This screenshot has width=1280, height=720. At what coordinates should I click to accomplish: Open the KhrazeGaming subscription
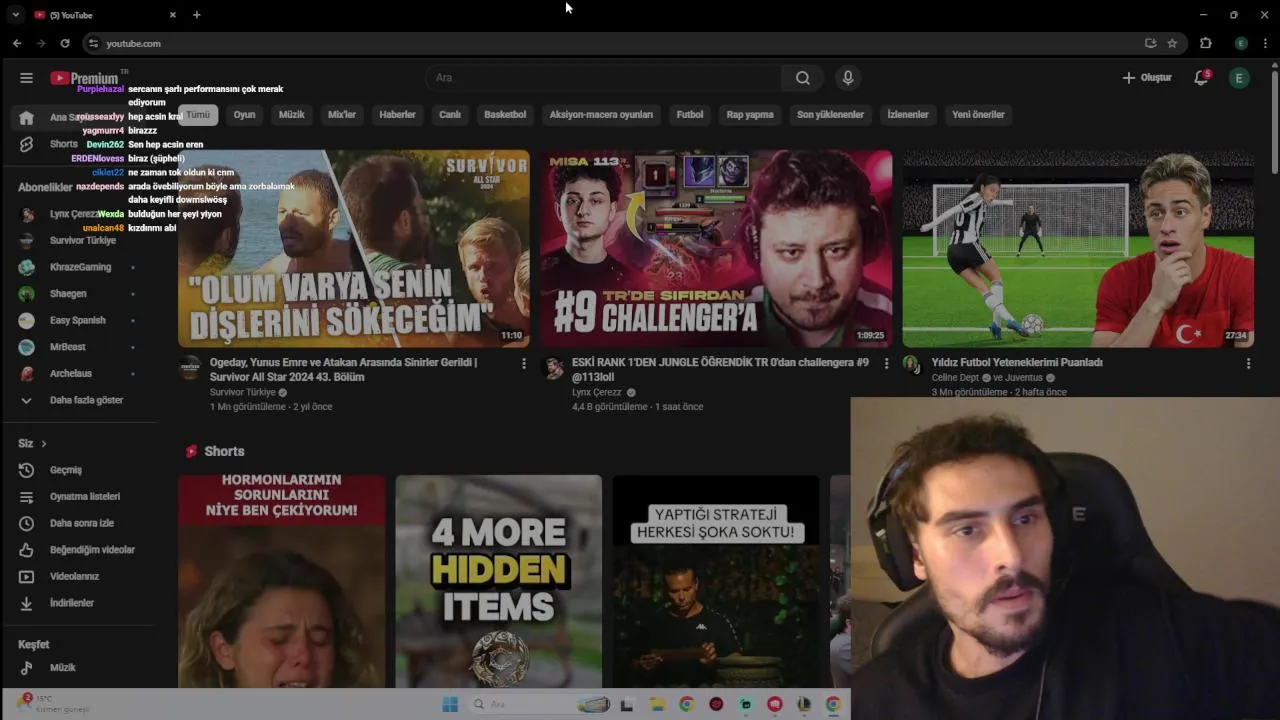[x=78, y=267]
